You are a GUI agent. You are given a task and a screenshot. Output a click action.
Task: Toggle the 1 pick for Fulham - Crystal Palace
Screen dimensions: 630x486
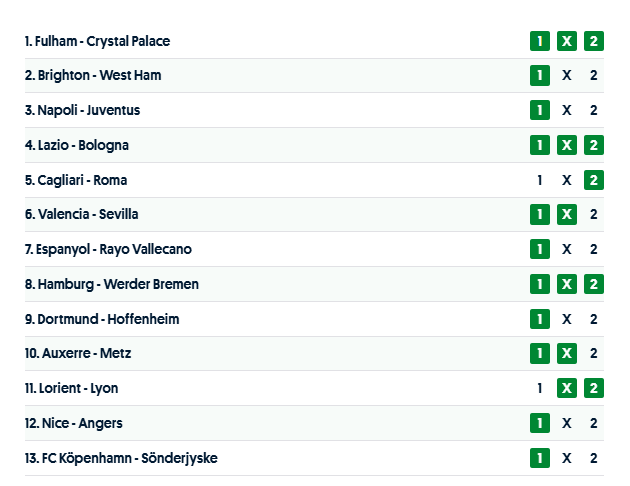coord(540,41)
